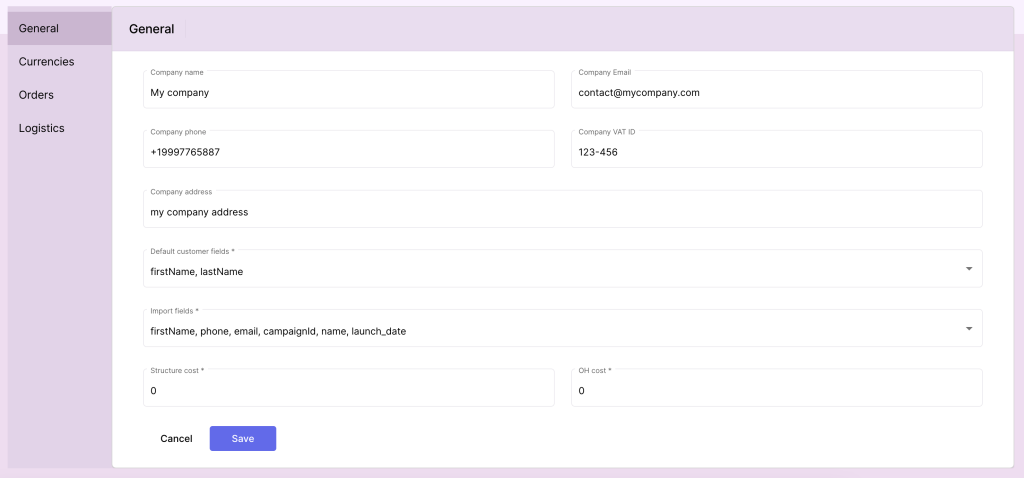Click the Structure cost field
Image resolution: width=1024 pixels, height=478 pixels.
tap(348, 391)
